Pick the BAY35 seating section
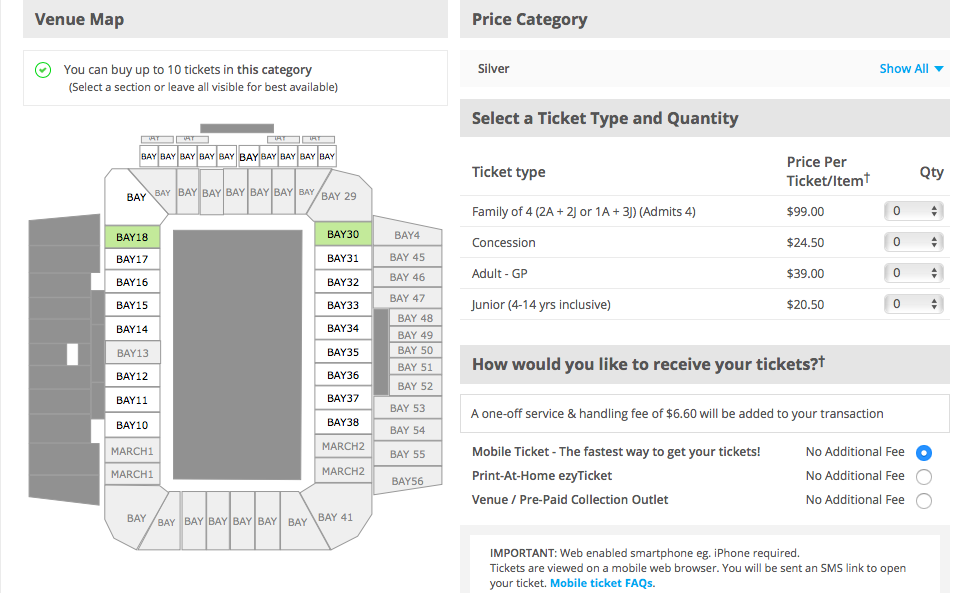Screen dimensions: 969x593 [x=343, y=352]
